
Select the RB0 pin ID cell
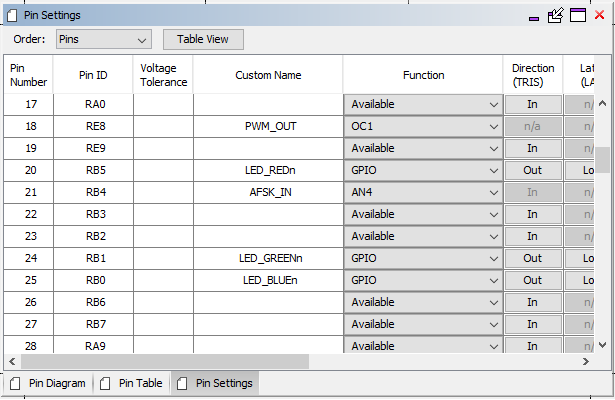point(93,280)
